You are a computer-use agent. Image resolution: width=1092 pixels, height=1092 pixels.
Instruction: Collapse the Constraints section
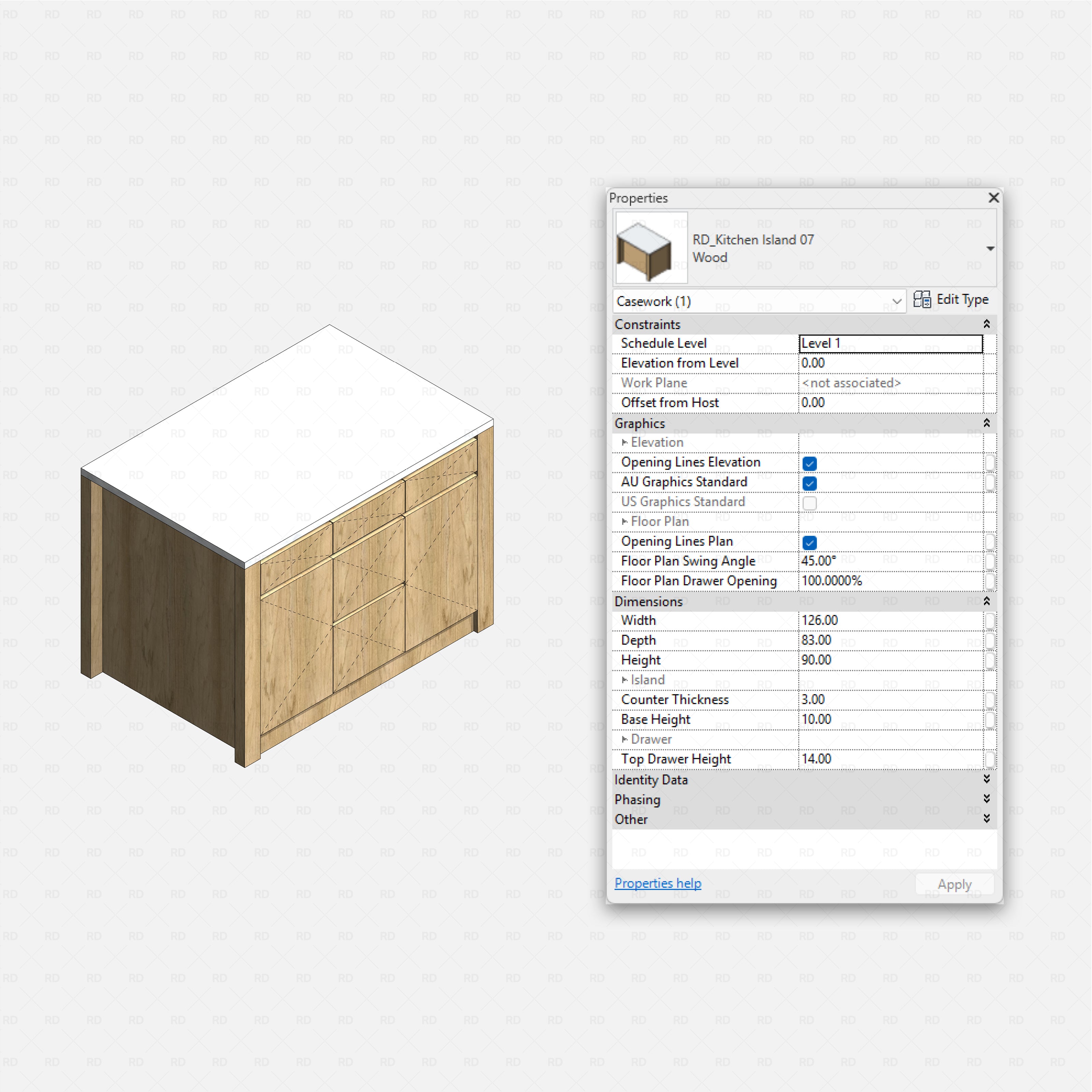click(x=987, y=324)
